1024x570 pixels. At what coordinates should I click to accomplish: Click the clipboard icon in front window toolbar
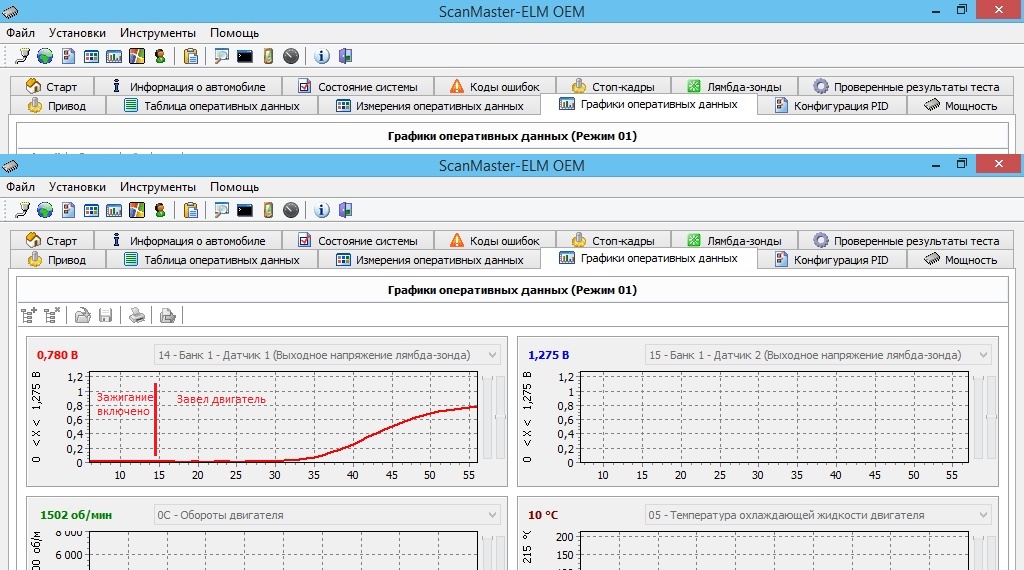click(x=190, y=210)
